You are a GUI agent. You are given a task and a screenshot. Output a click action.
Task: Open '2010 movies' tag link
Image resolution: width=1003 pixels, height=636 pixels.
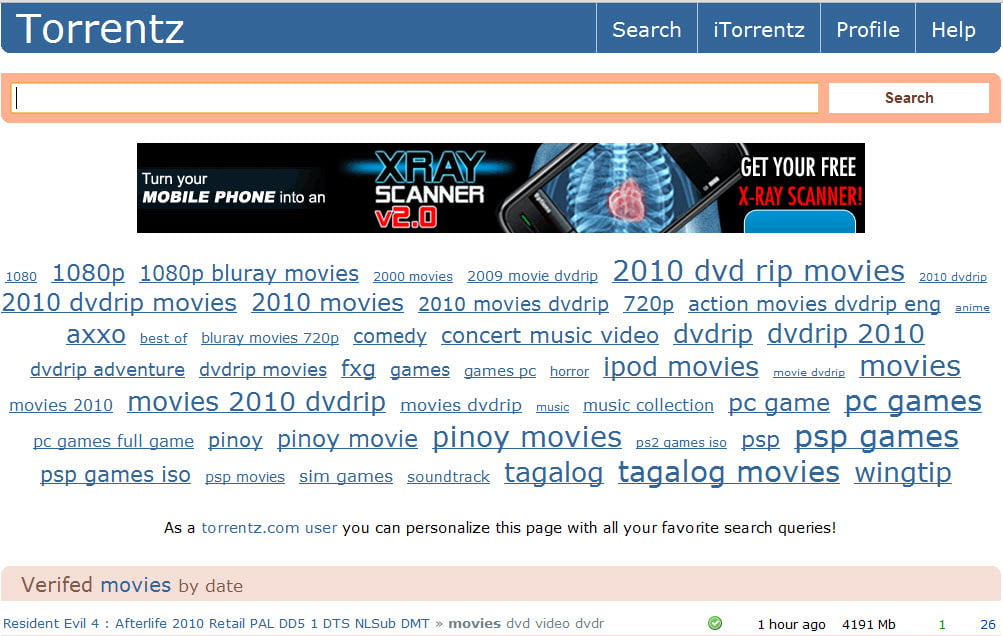pos(327,303)
